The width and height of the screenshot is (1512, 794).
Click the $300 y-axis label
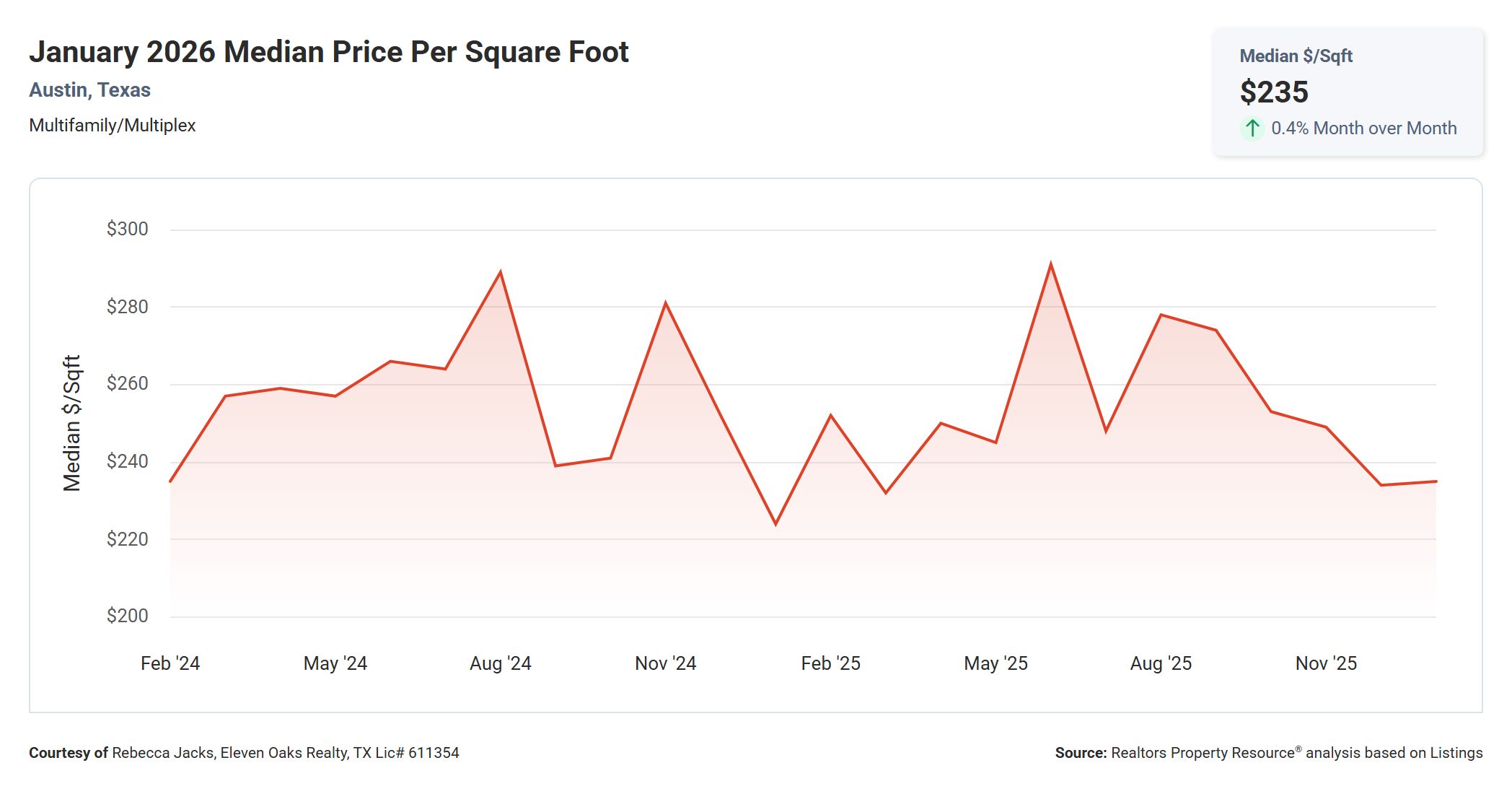[x=127, y=229]
